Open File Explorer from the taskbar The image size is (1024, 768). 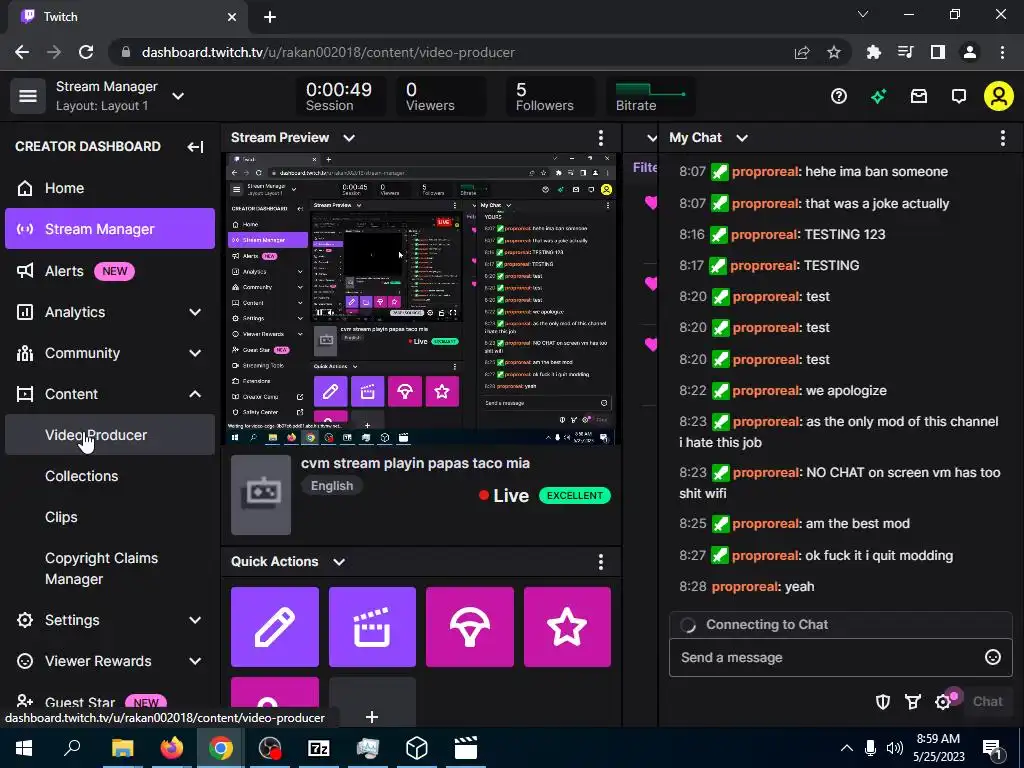pos(122,748)
